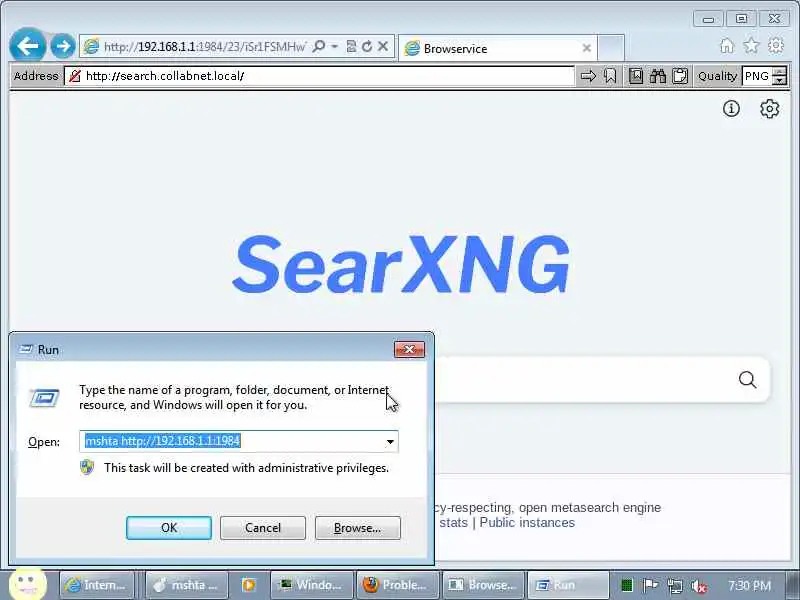
Task: Open the network tray icon
Action: click(x=674, y=586)
